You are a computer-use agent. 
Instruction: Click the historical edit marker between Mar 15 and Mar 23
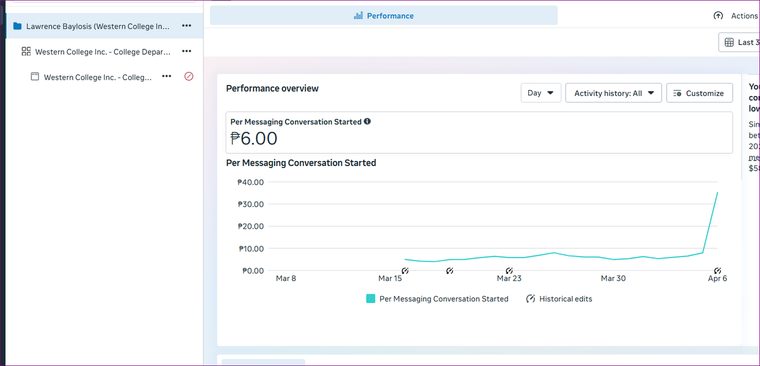(x=450, y=271)
